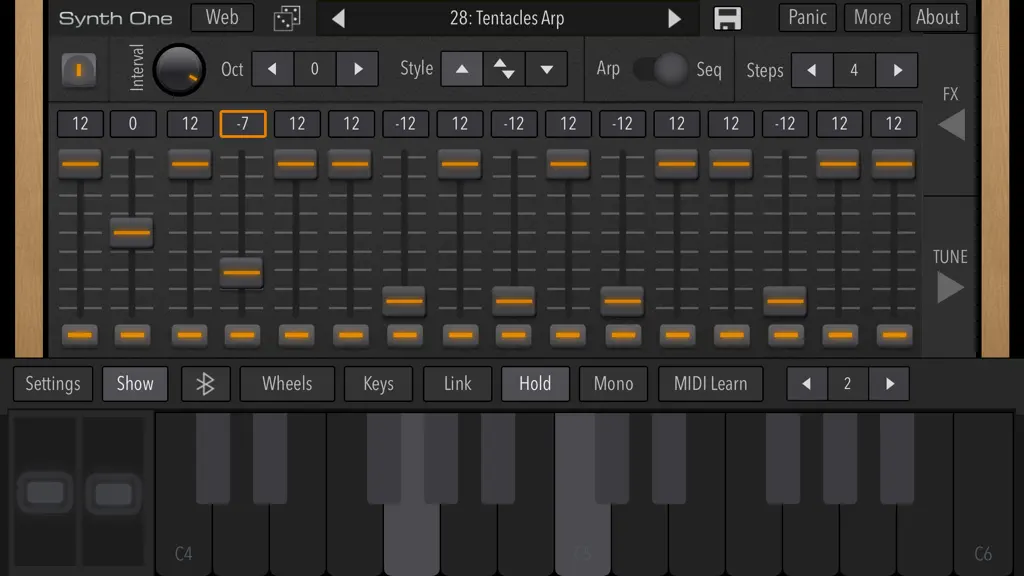Select step 7 value box showing -12
This screenshot has width=1024, height=576.
pyautogui.click(x=406, y=124)
